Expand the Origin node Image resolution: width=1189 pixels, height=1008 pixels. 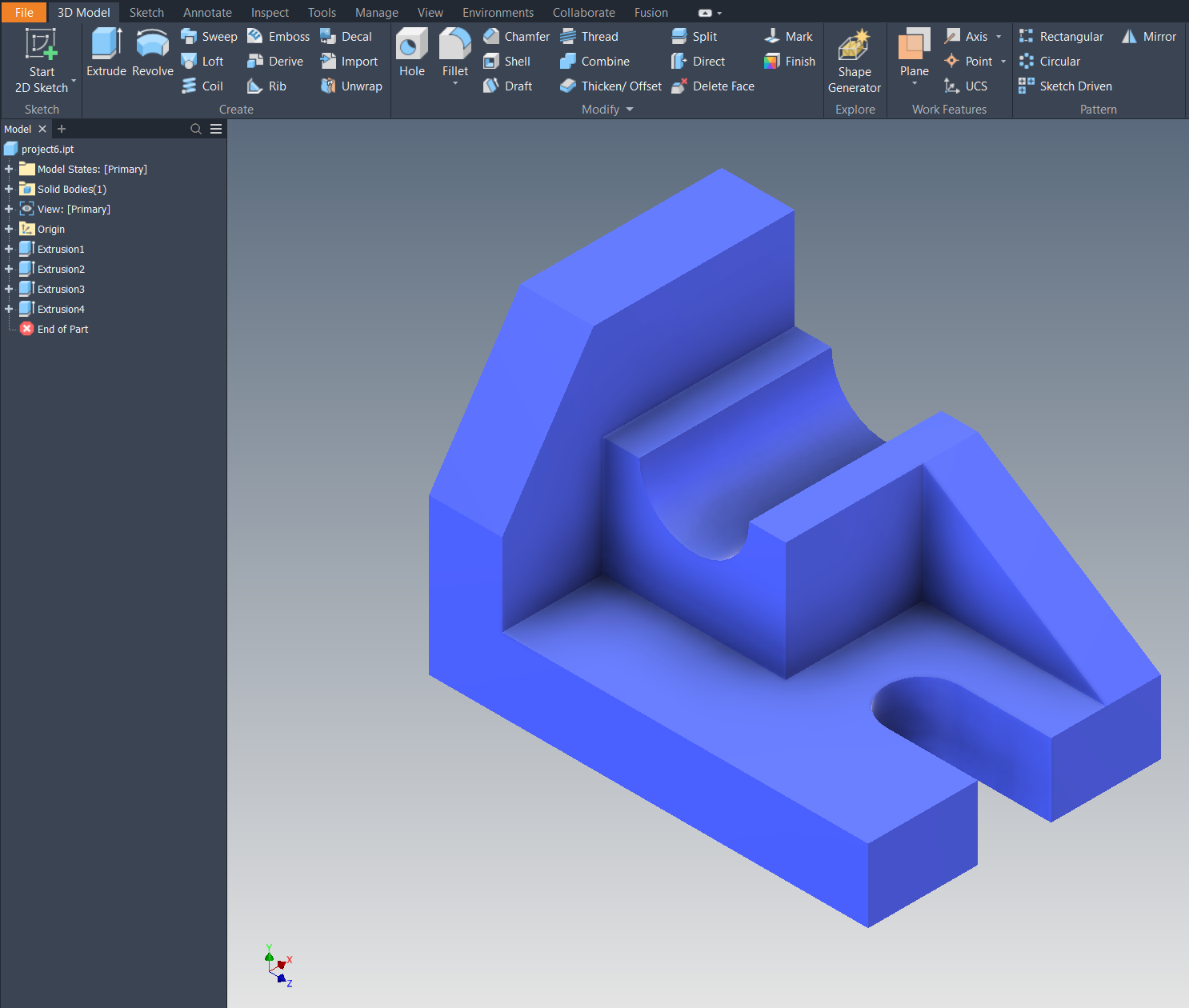point(9,229)
